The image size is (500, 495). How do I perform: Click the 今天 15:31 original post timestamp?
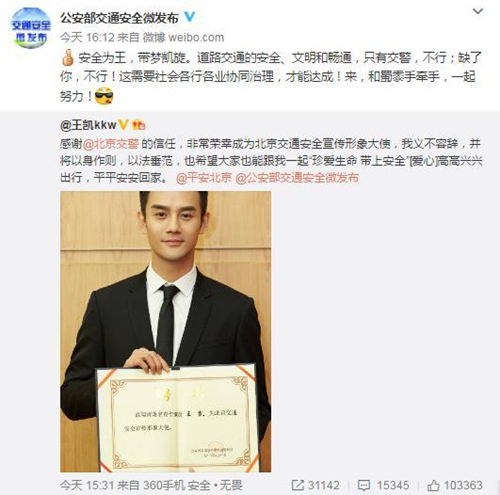[87, 485]
